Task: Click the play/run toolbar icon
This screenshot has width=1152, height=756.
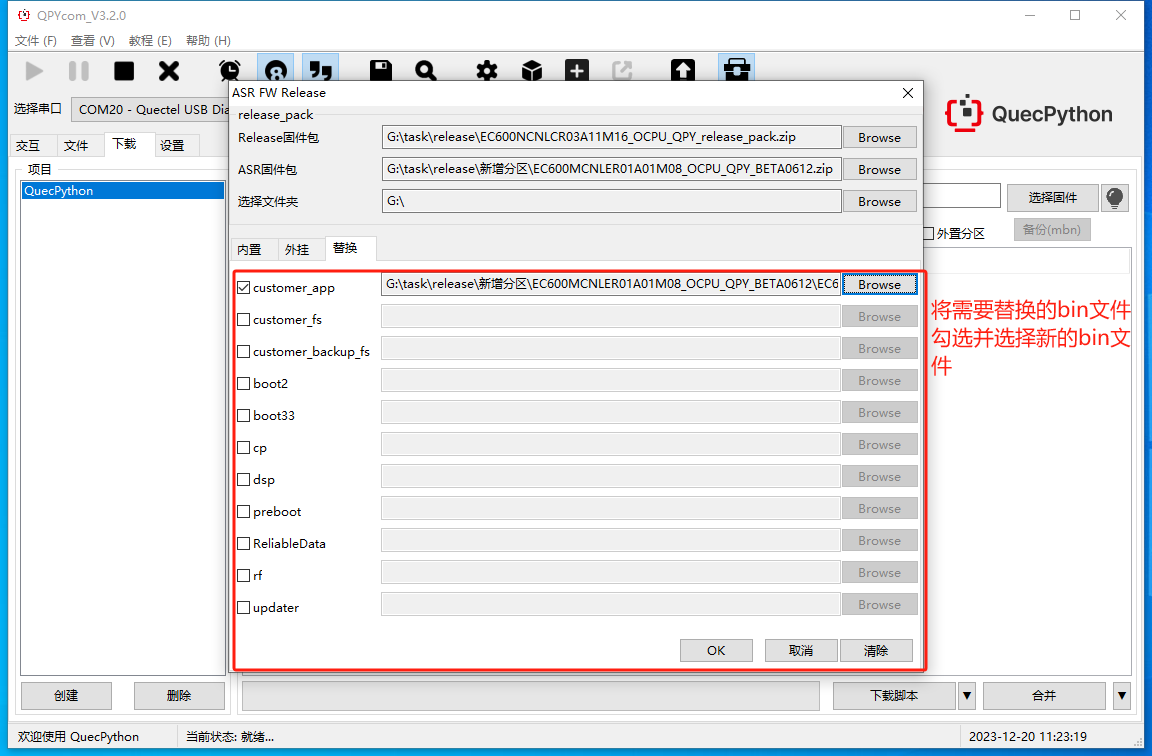Action: (34, 71)
